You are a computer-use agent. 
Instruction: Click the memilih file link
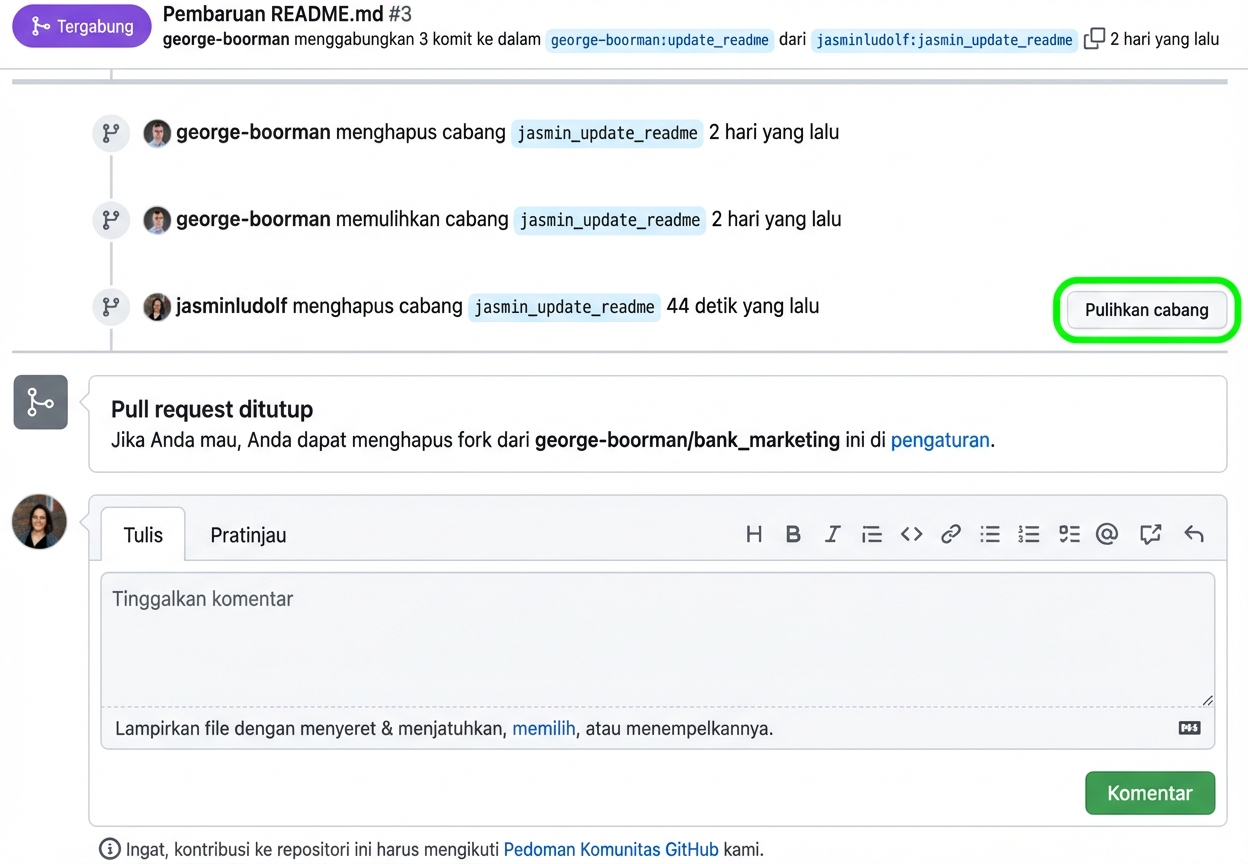(x=544, y=728)
